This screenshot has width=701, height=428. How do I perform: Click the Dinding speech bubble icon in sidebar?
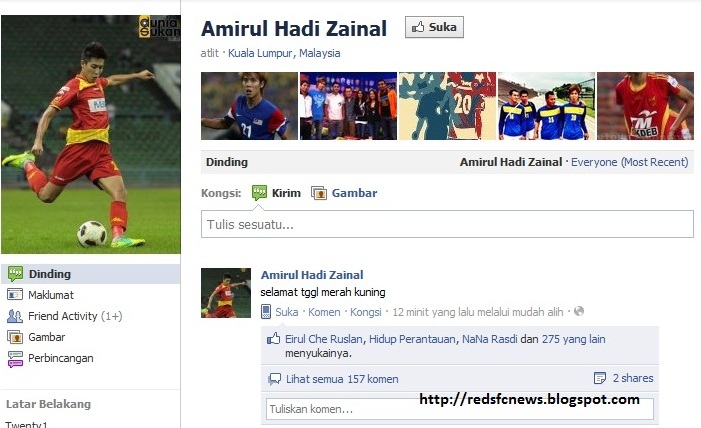(15, 274)
